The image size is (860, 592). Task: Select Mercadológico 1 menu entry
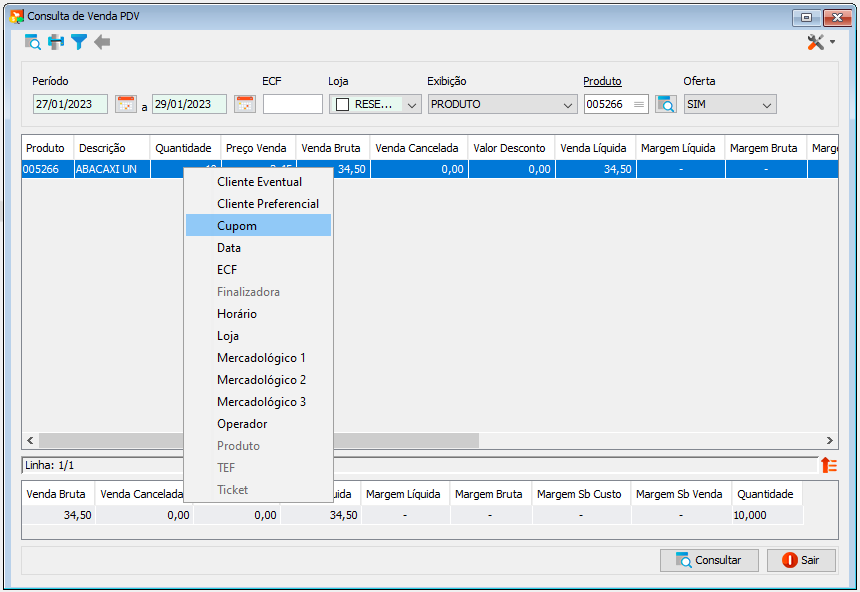258,358
